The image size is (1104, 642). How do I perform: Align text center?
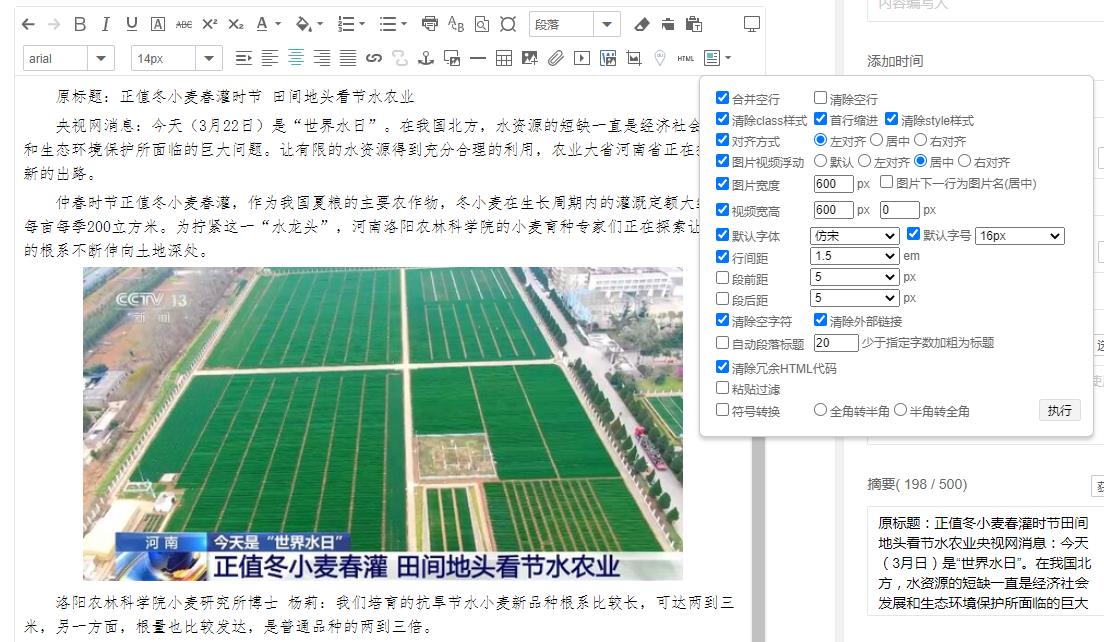click(296, 58)
